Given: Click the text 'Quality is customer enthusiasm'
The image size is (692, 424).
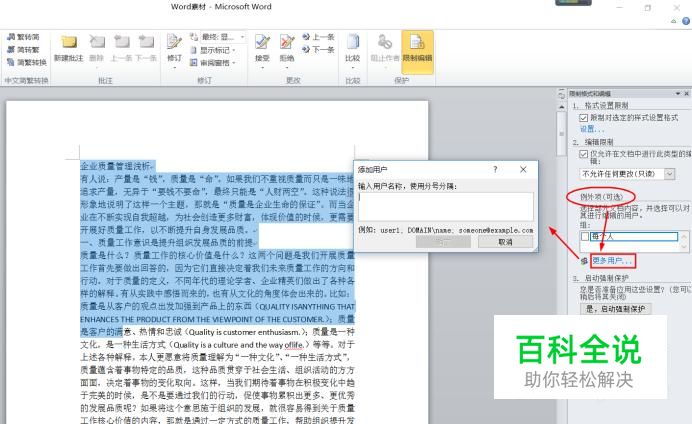Looking at the screenshot, I should point(244,332).
